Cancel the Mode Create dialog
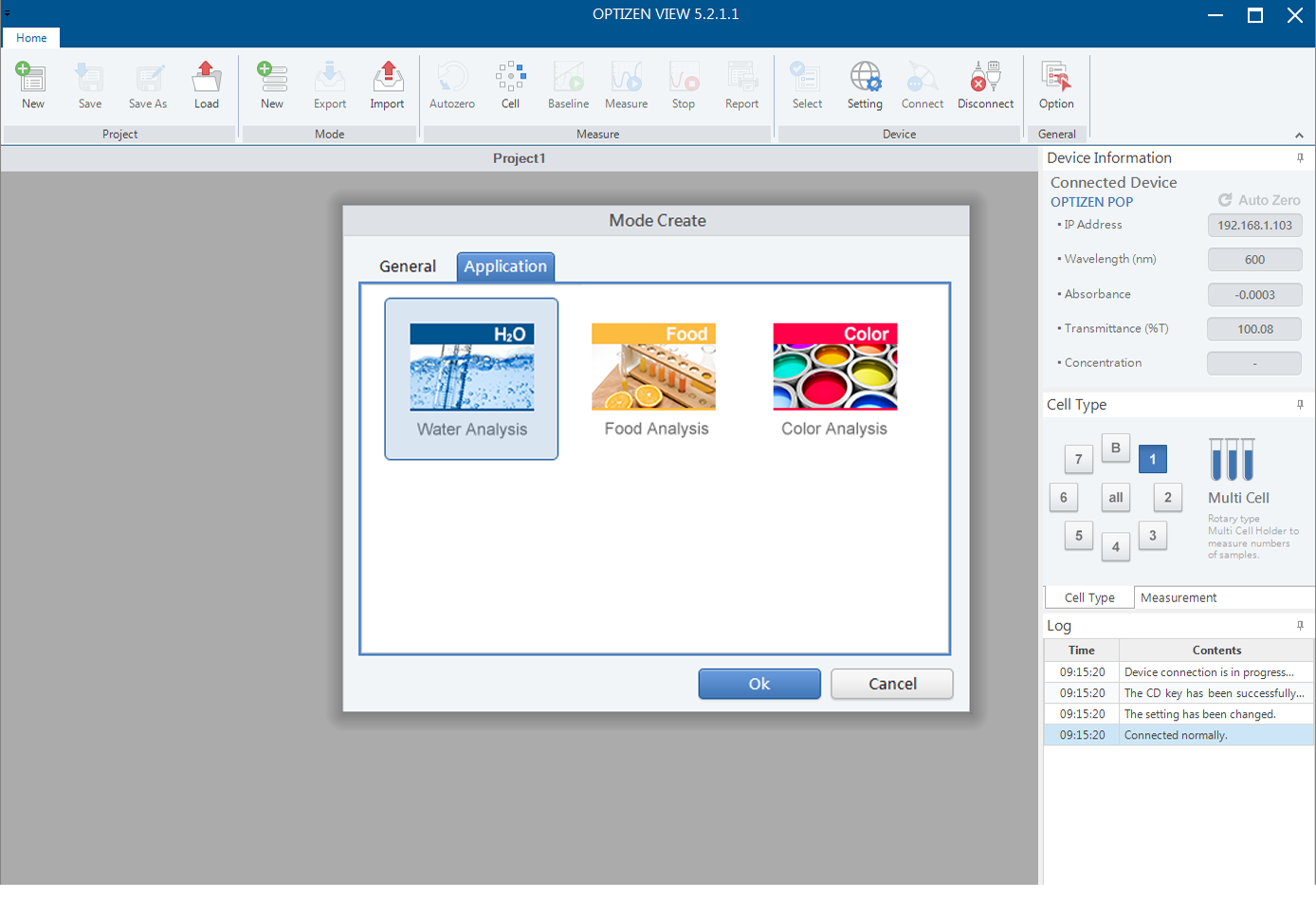 click(x=892, y=684)
